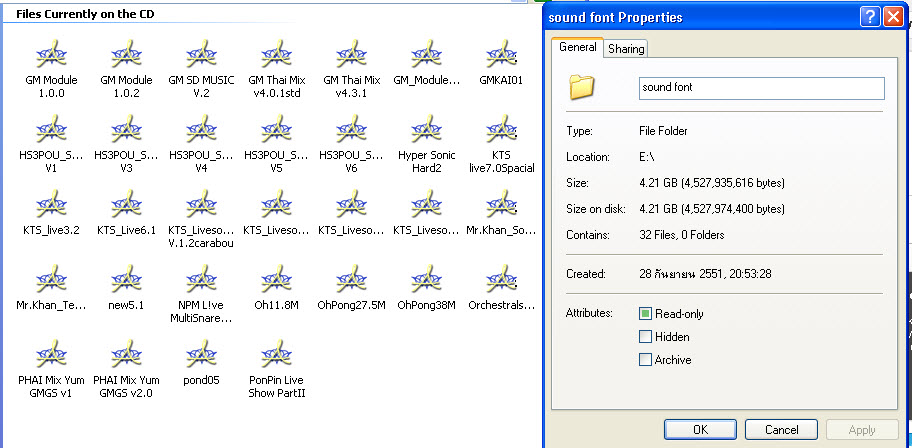Image resolution: width=912 pixels, height=448 pixels.
Task: Select the GM Module 1.0.2 file icon
Action: click(x=126, y=55)
